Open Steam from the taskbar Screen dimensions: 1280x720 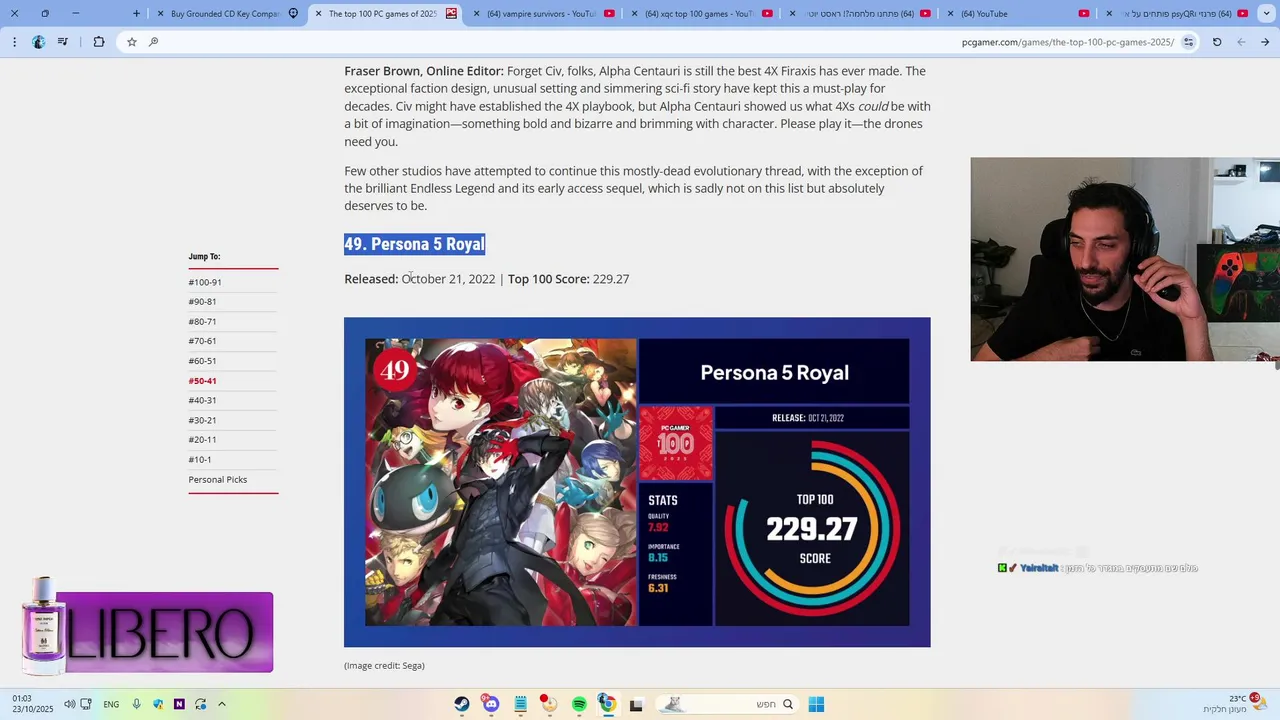tap(462, 704)
